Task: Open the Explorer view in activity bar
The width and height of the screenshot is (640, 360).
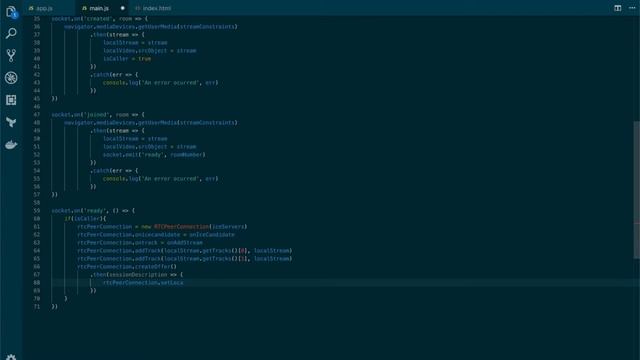Action: pyautogui.click(x=11, y=11)
